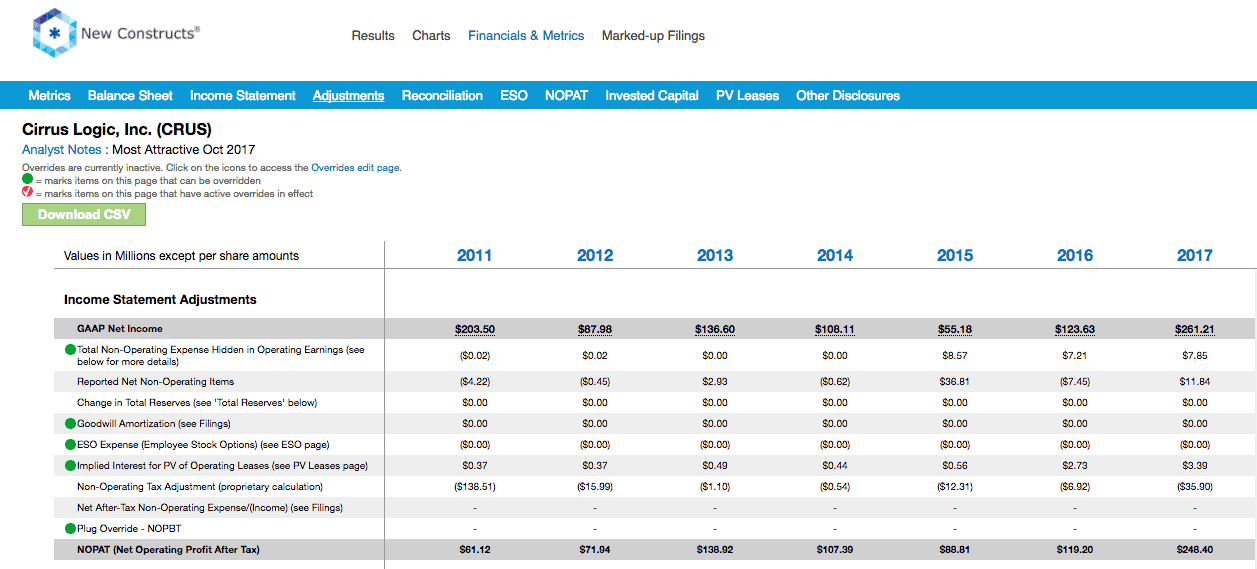Click green override dot beside ESO Expense

tap(70, 445)
